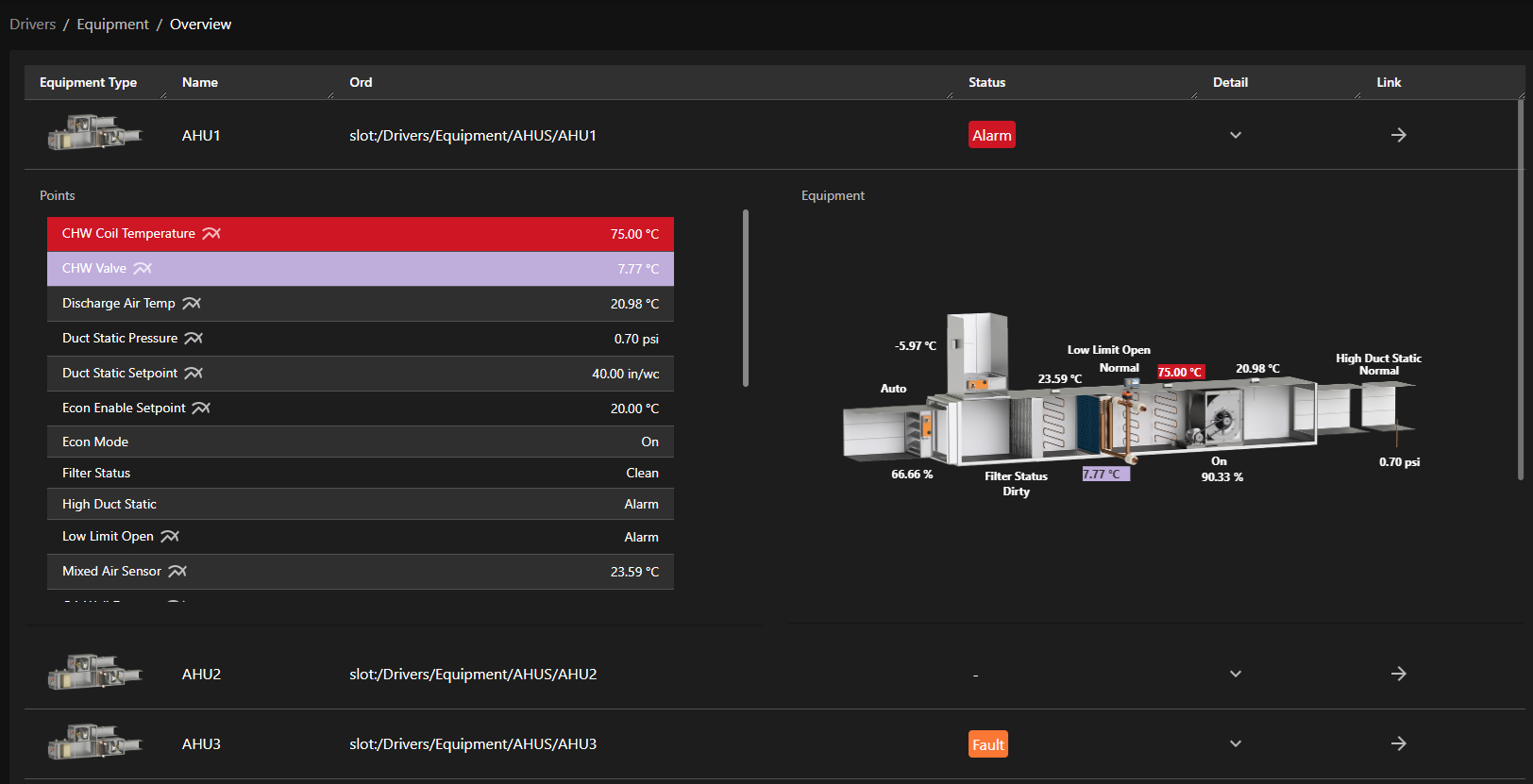The width and height of the screenshot is (1533, 784).
Task: Go to Drivers breadcrumb
Action: point(33,25)
